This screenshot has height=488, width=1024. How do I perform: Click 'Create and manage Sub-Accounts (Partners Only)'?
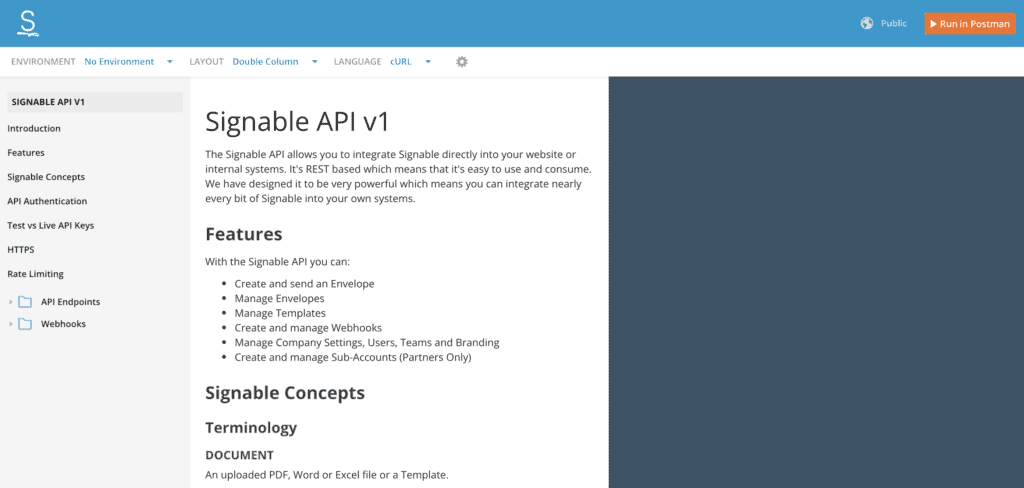click(353, 357)
